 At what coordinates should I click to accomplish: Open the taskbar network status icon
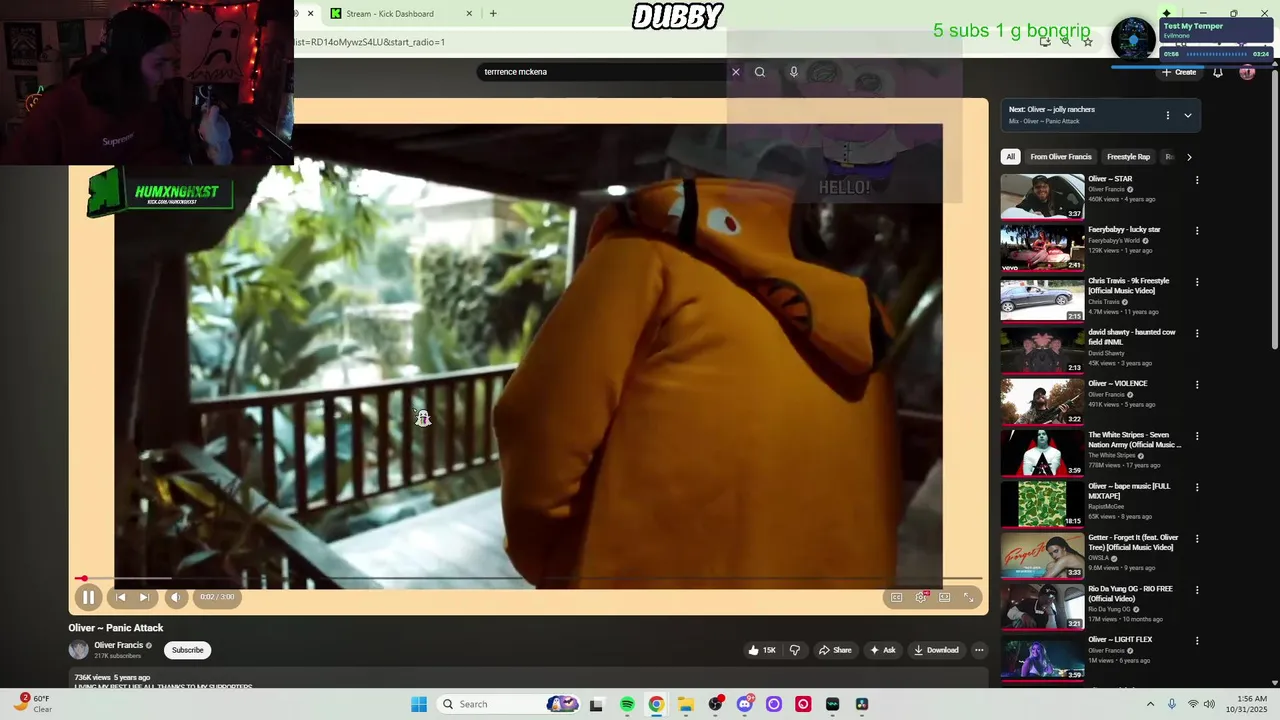(1192, 704)
